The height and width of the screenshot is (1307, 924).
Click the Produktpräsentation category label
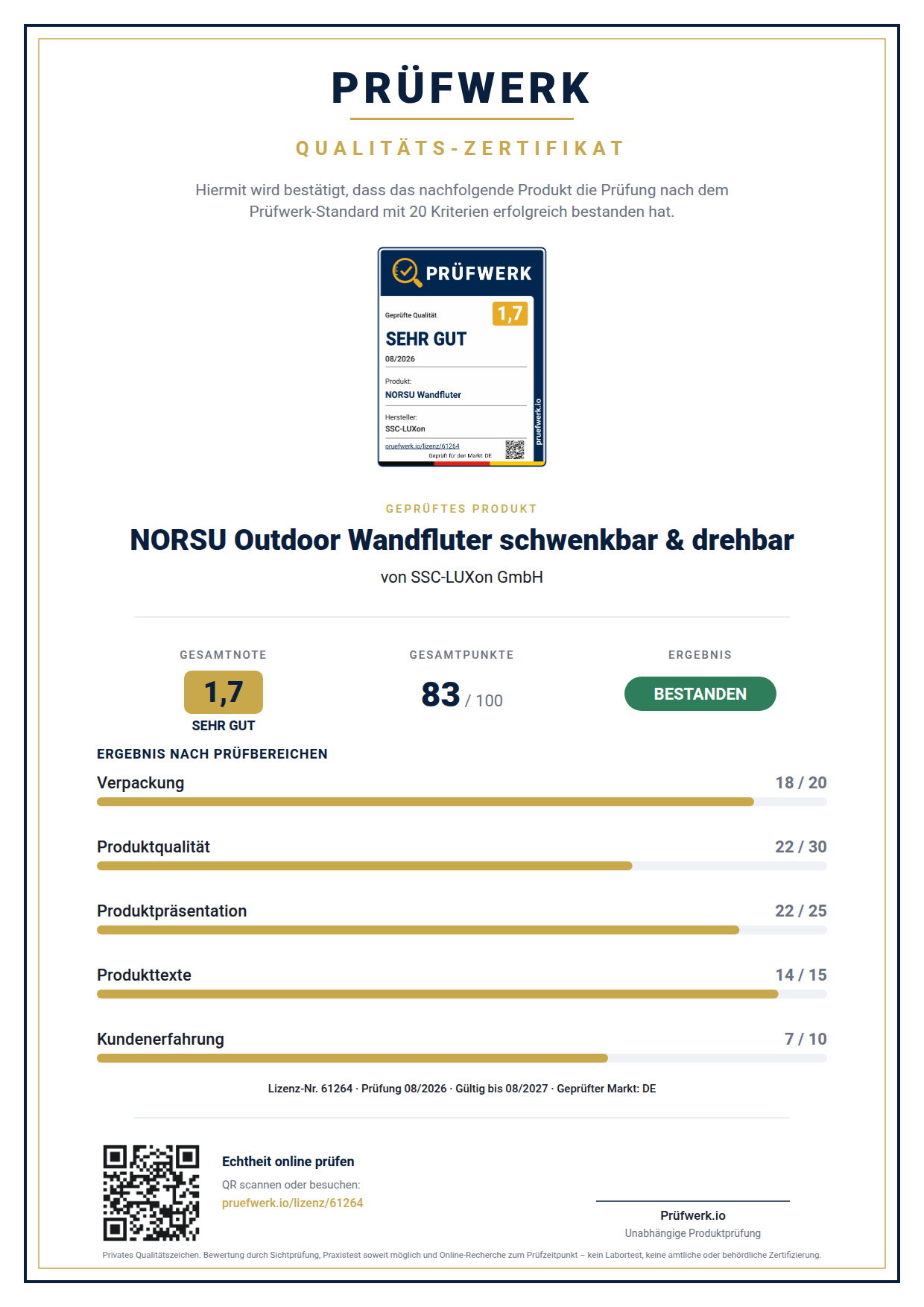coord(172,911)
